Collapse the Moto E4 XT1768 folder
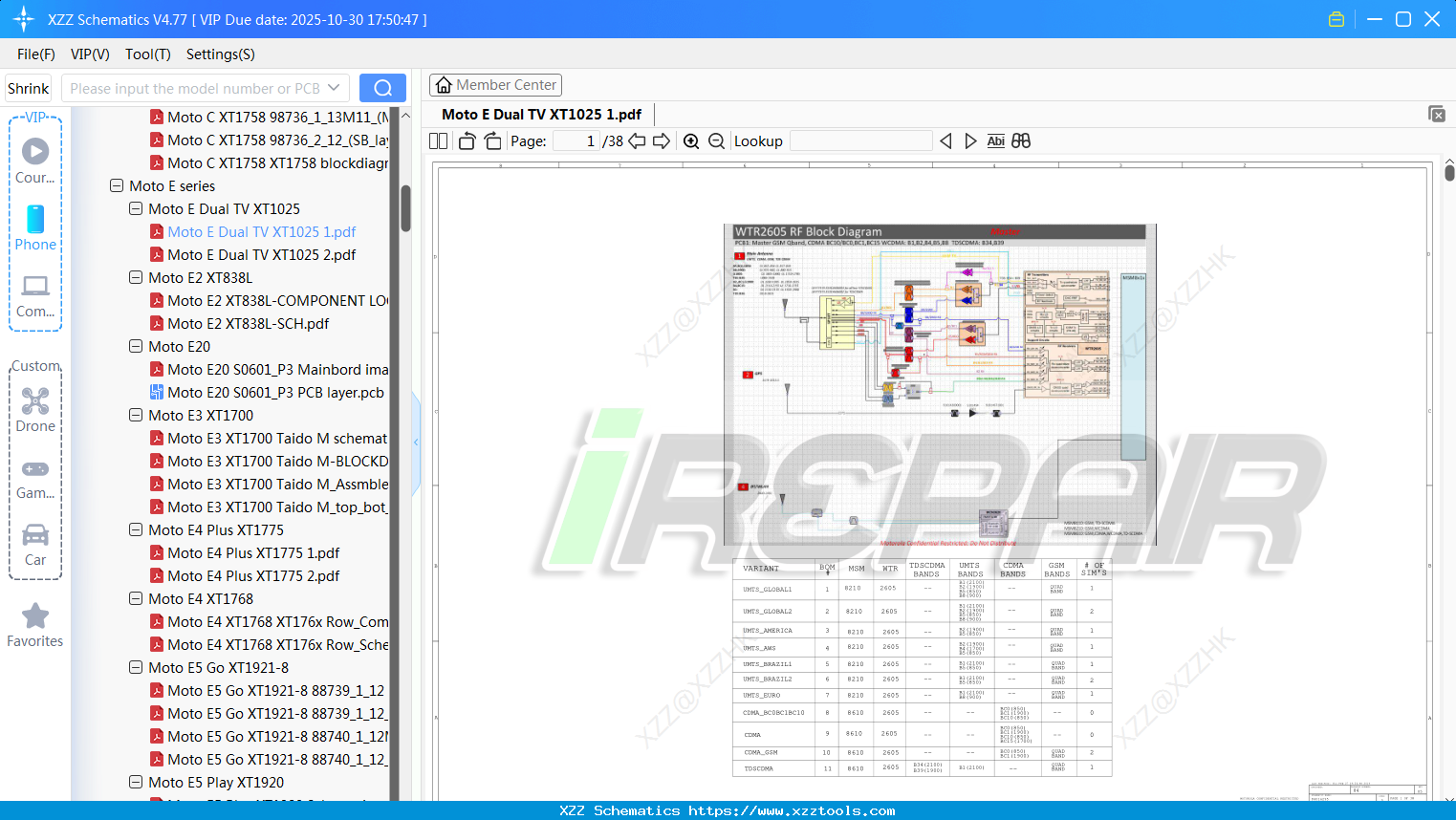Viewport: 1456px width, 820px height. pos(136,598)
